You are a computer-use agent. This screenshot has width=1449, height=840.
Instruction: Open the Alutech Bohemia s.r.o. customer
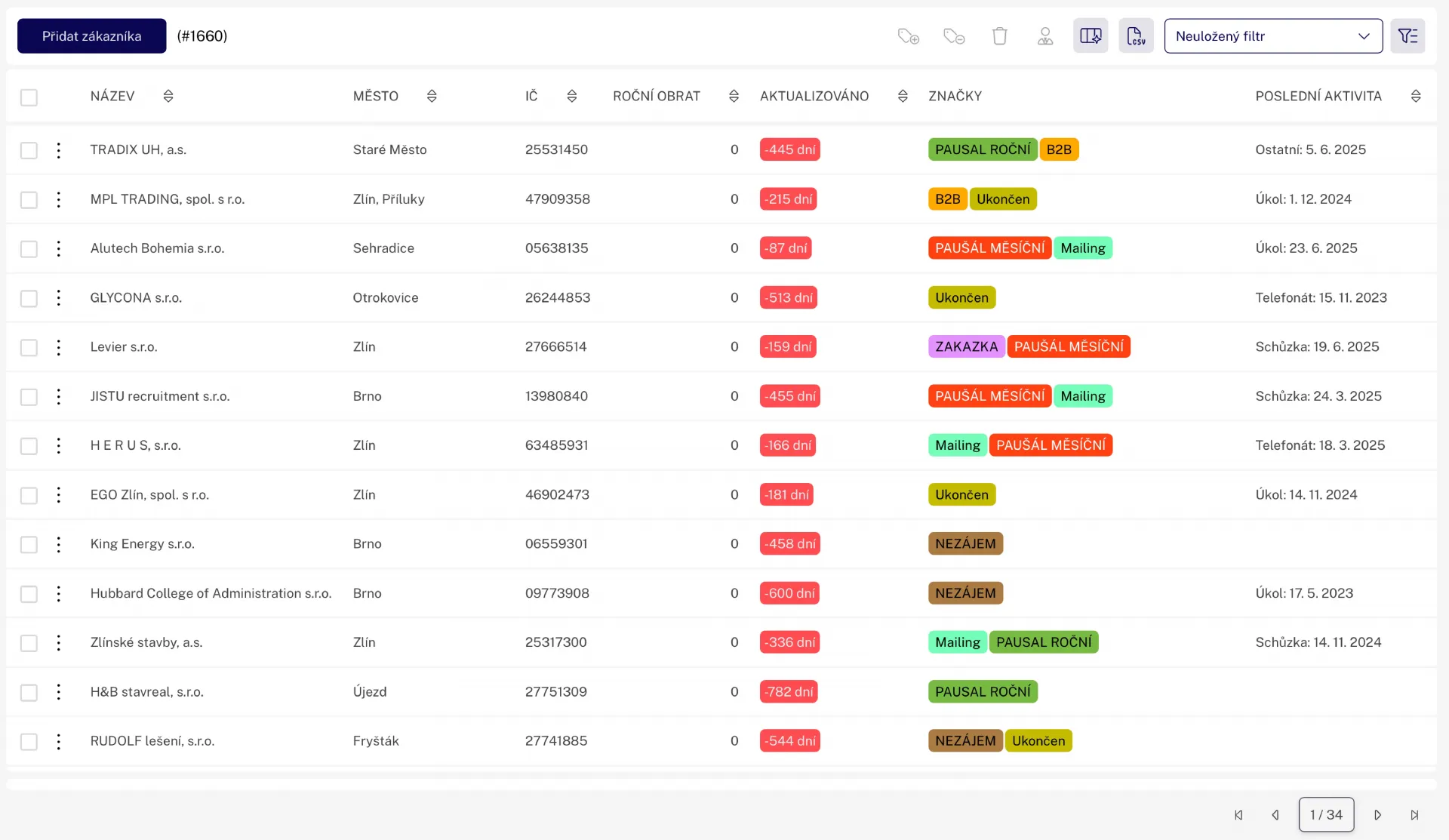pos(157,248)
